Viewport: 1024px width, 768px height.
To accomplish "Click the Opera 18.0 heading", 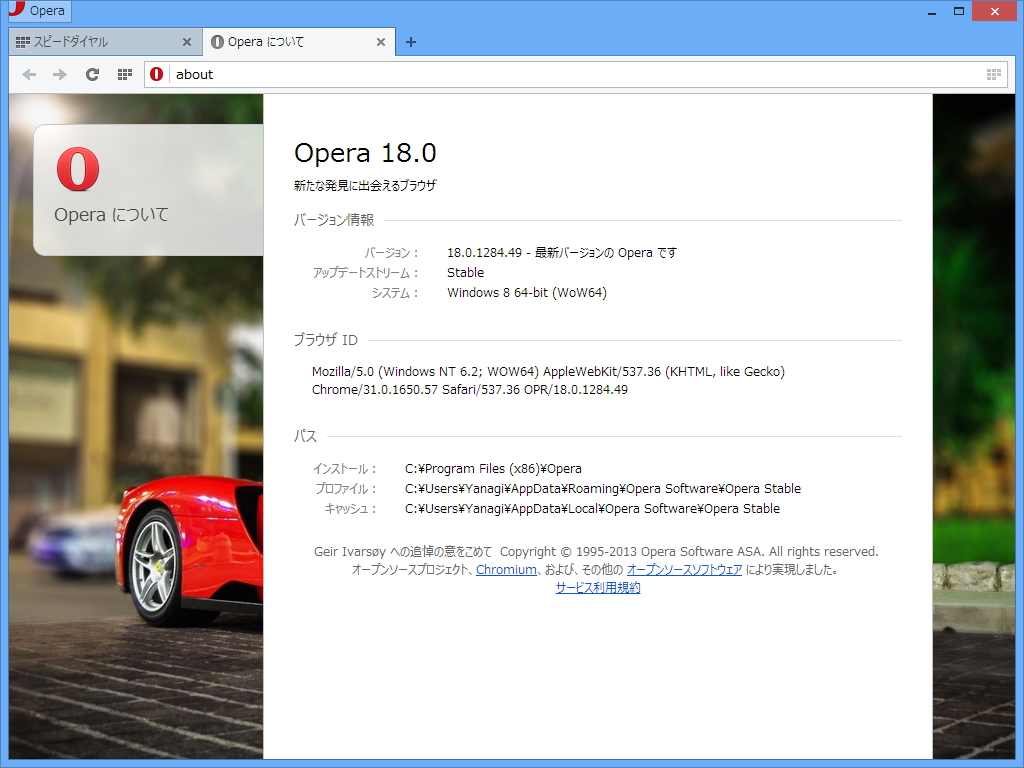I will click(x=365, y=153).
